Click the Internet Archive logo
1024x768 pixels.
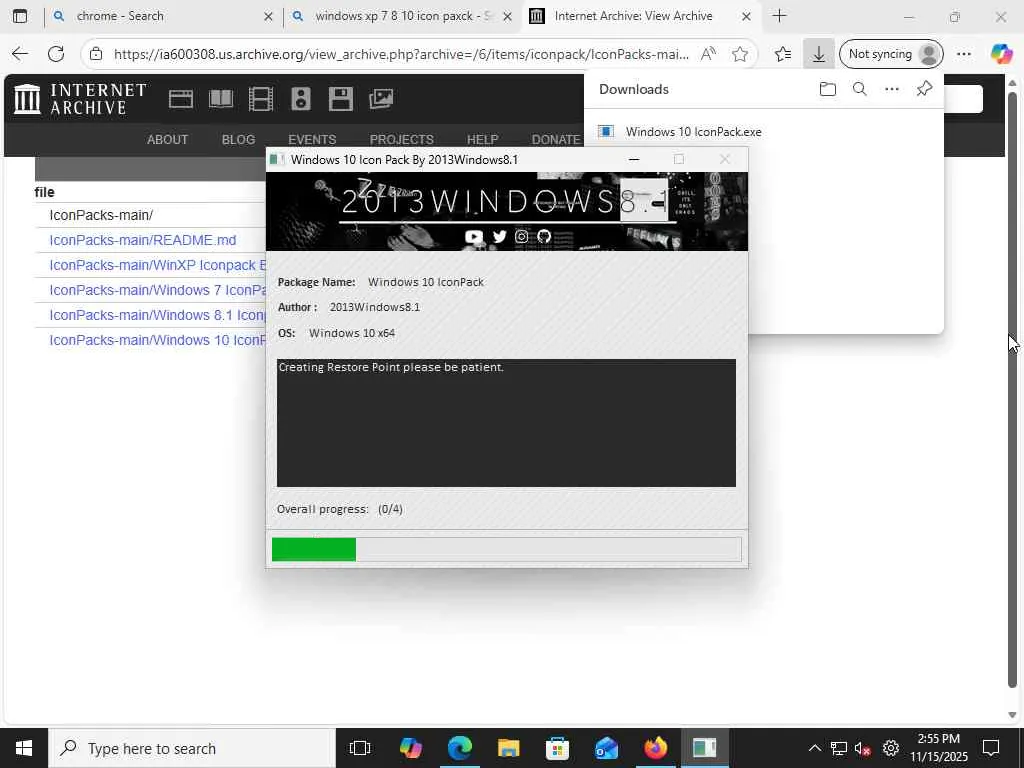pos(80,99)
